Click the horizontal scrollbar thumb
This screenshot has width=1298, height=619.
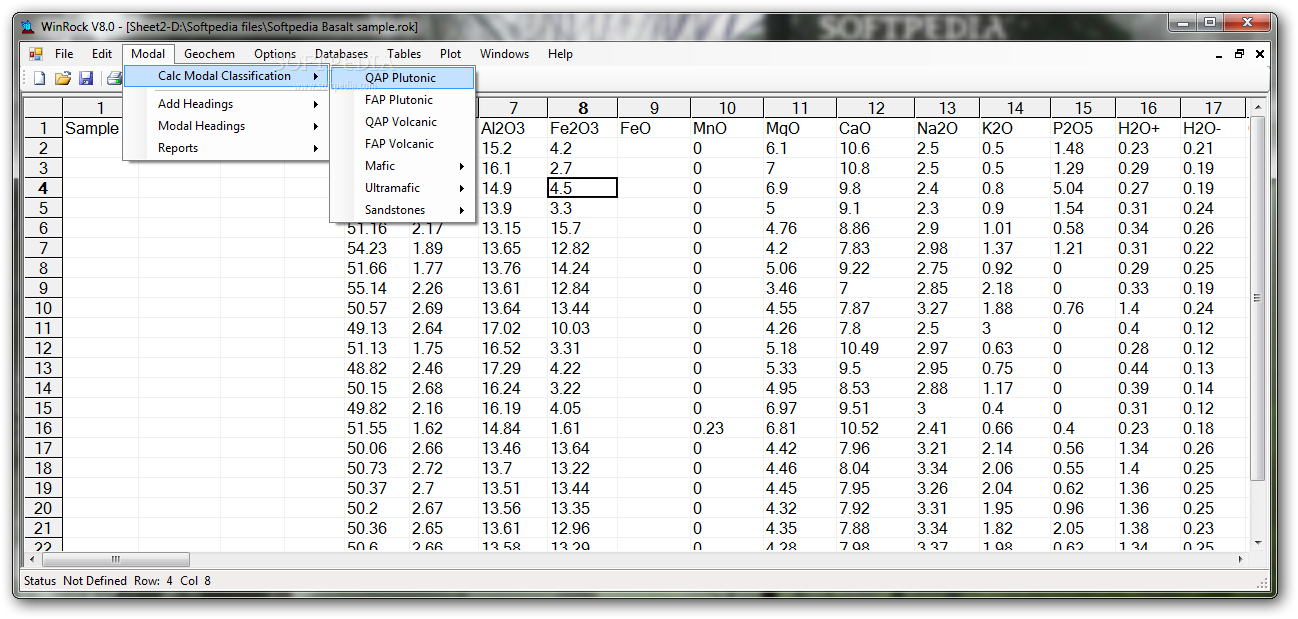(x=115, y=559)
